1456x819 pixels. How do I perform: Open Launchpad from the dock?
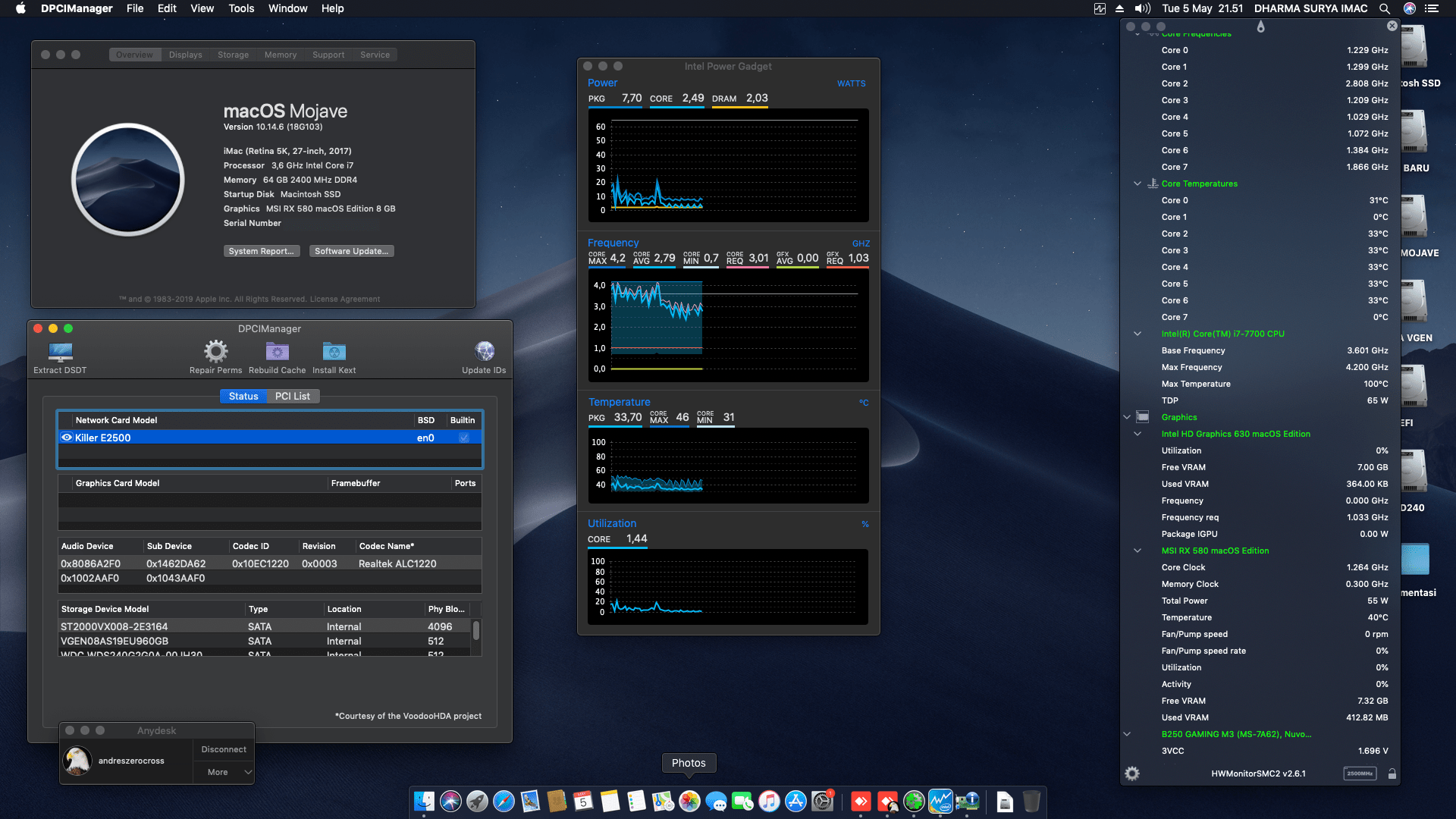click(477, 802)
